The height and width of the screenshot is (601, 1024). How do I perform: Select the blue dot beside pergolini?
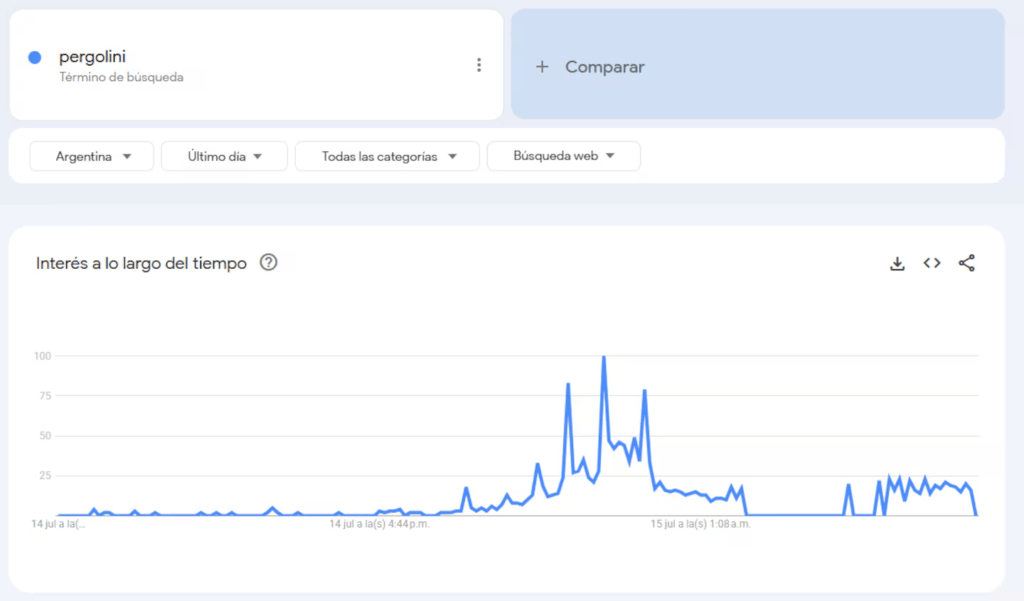pos(35,58)
